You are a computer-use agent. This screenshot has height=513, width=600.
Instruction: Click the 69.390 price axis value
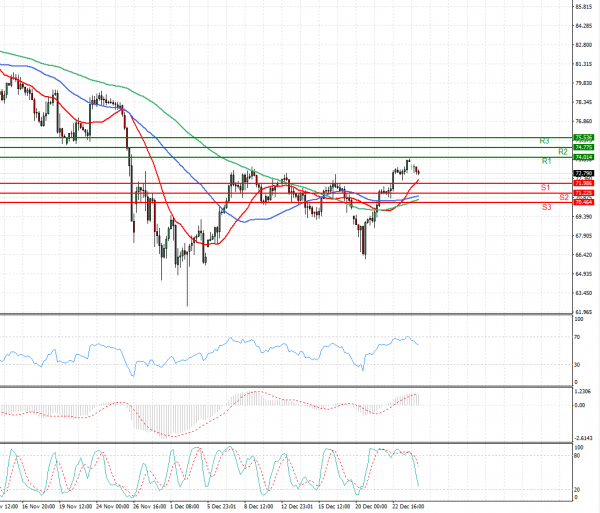(584, 217)
